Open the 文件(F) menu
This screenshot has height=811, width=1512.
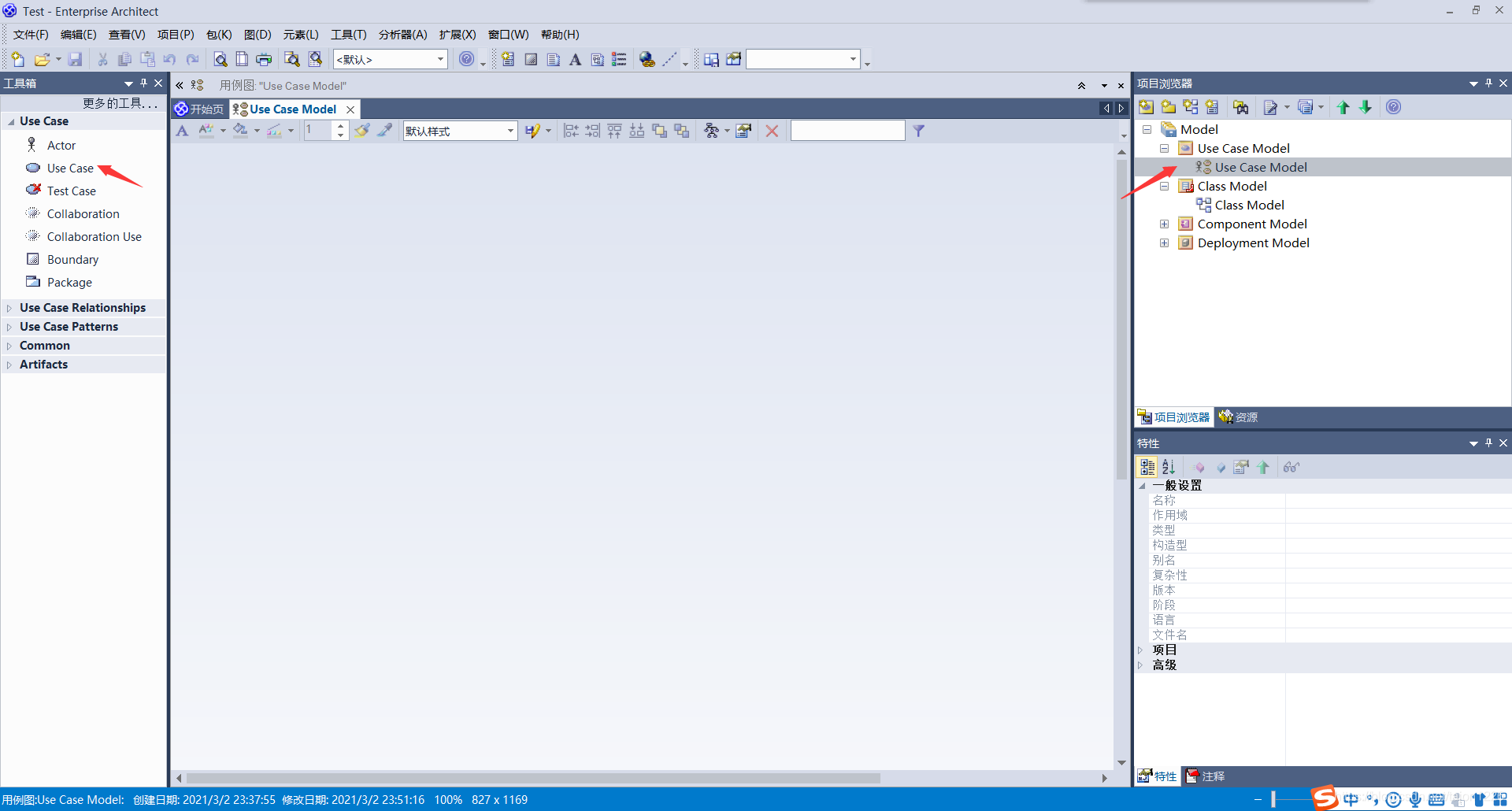tap(31, 35)
